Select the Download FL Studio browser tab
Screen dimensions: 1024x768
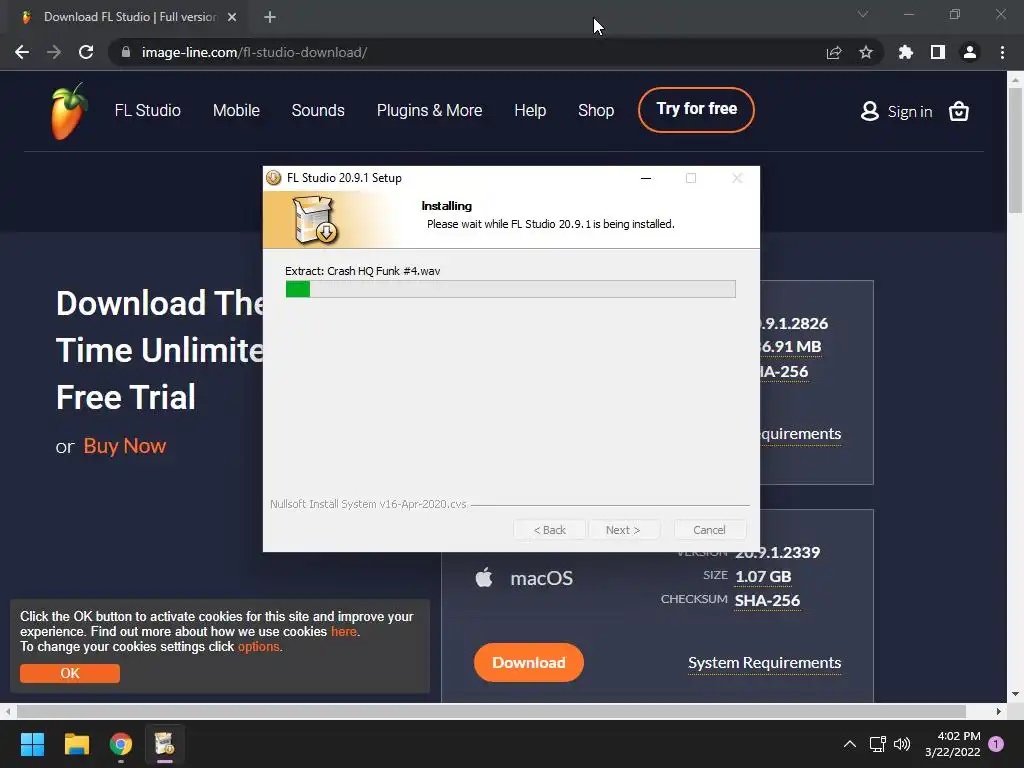[129, 17]
